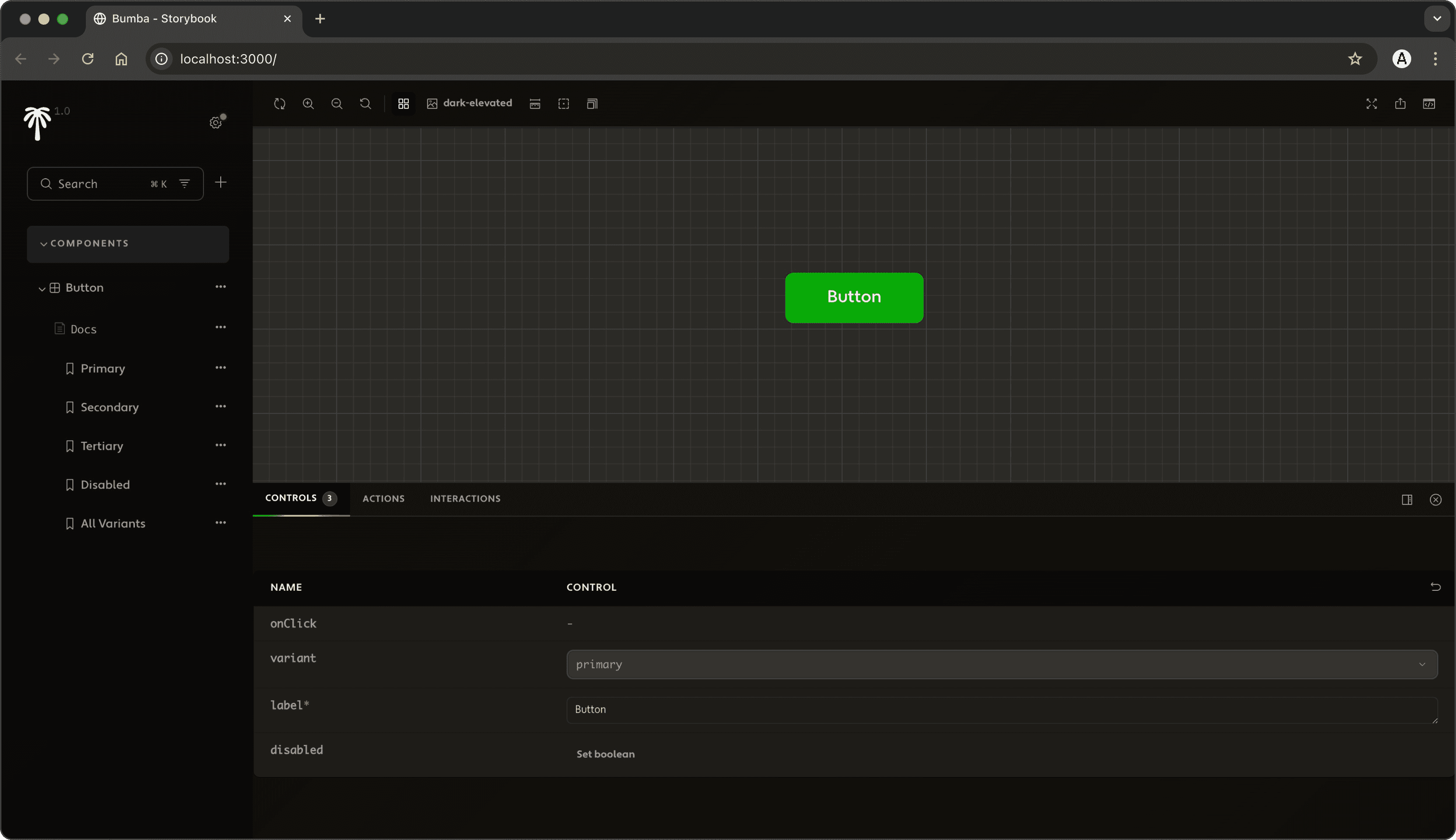Open the viewport size selector icon
The image size is (1456, 840).
coord(592,104)
